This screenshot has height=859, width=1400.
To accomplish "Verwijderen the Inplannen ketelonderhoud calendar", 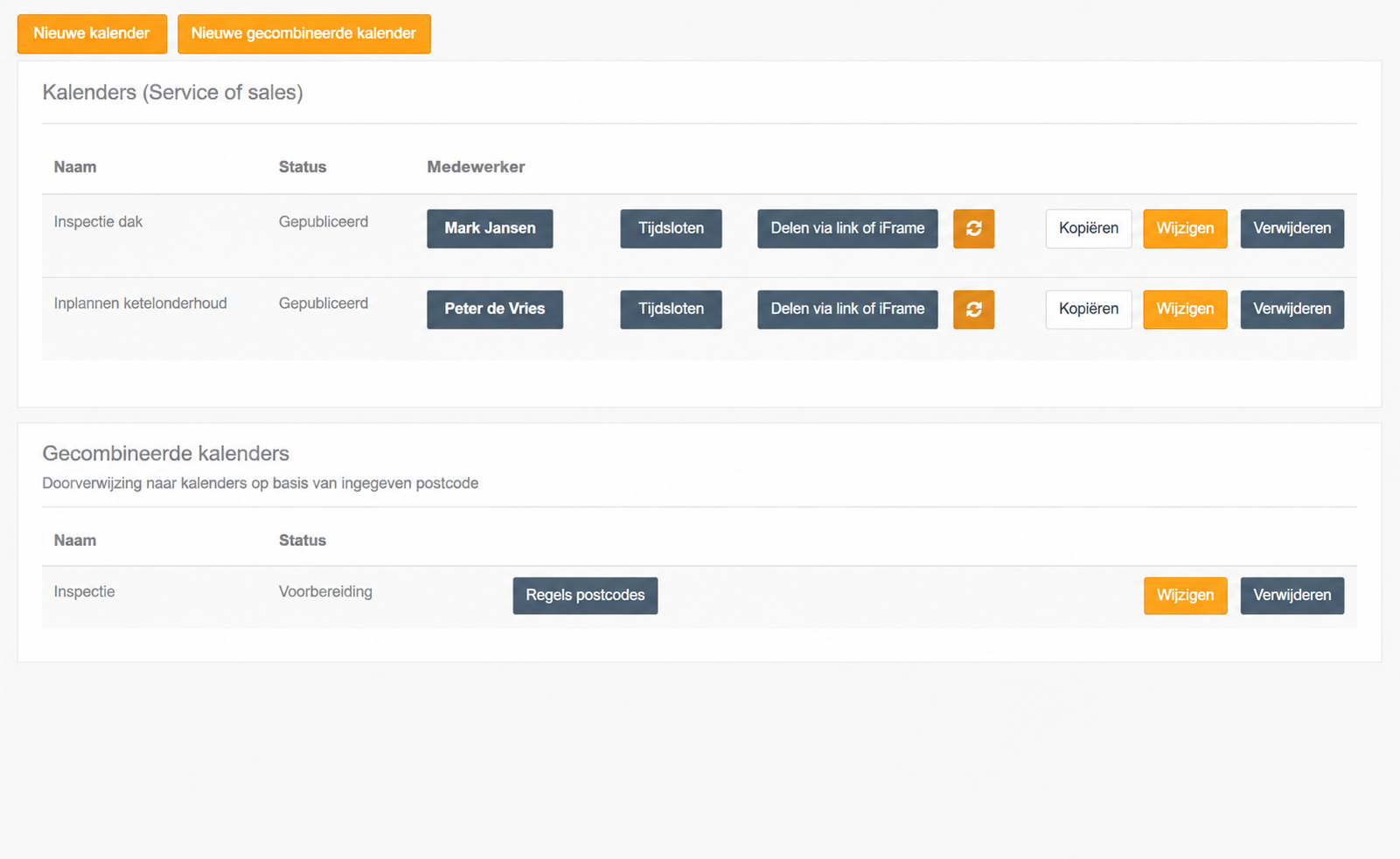I will tap(1292, 310).
